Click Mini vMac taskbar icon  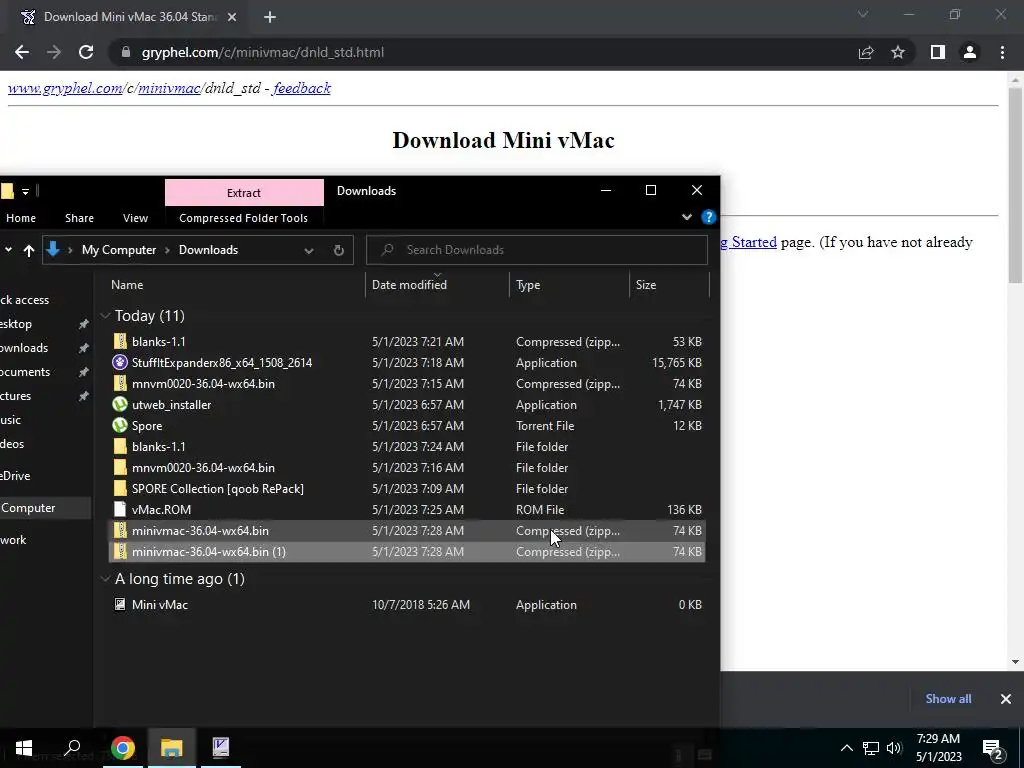[x=221, y=748]
